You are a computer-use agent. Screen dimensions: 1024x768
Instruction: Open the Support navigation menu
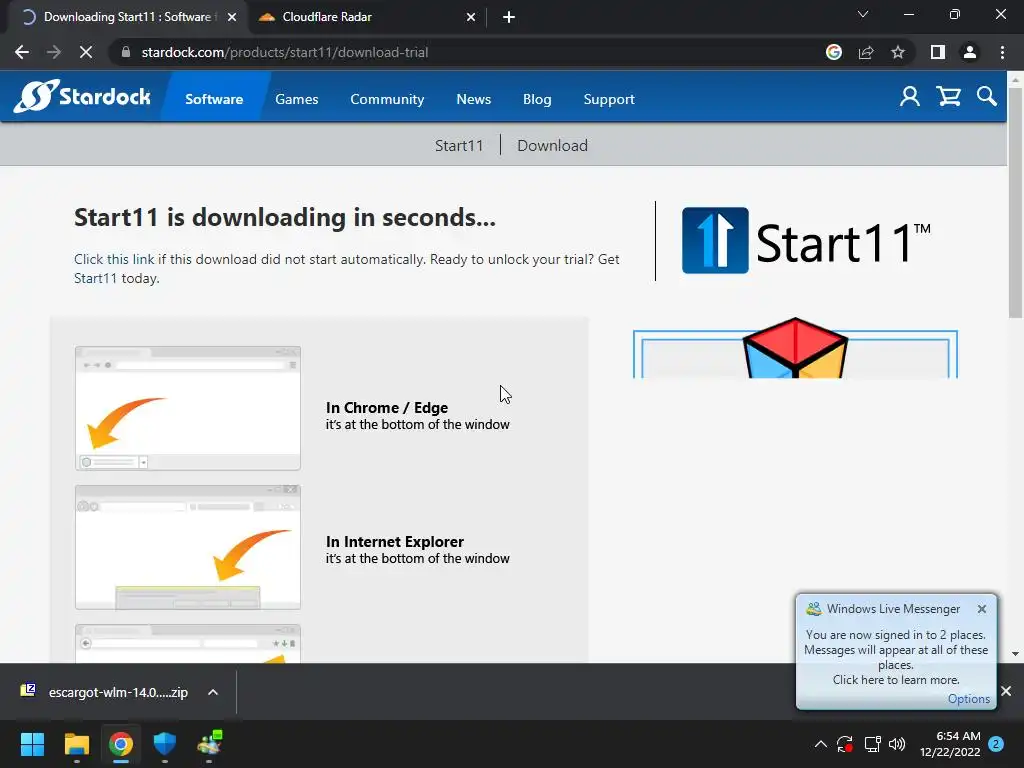click(609, 99)
